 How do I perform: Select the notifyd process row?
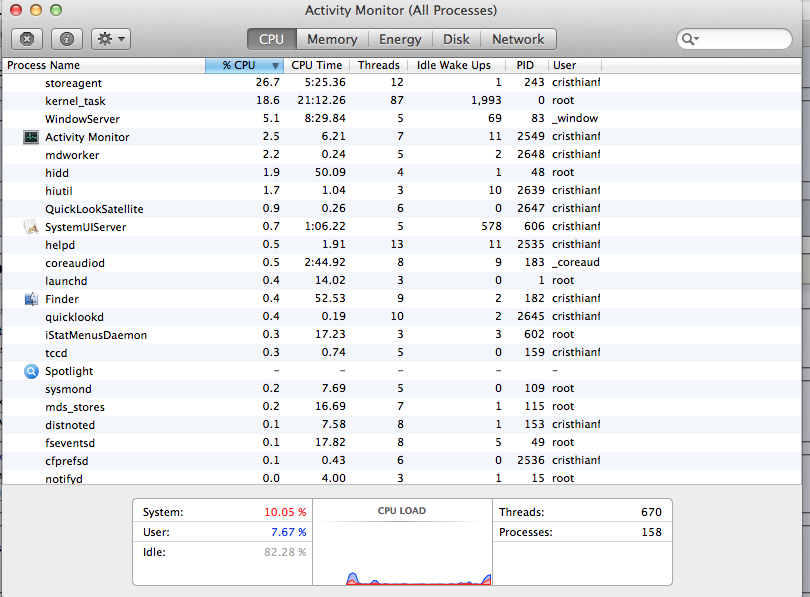[x=402, y=478]
